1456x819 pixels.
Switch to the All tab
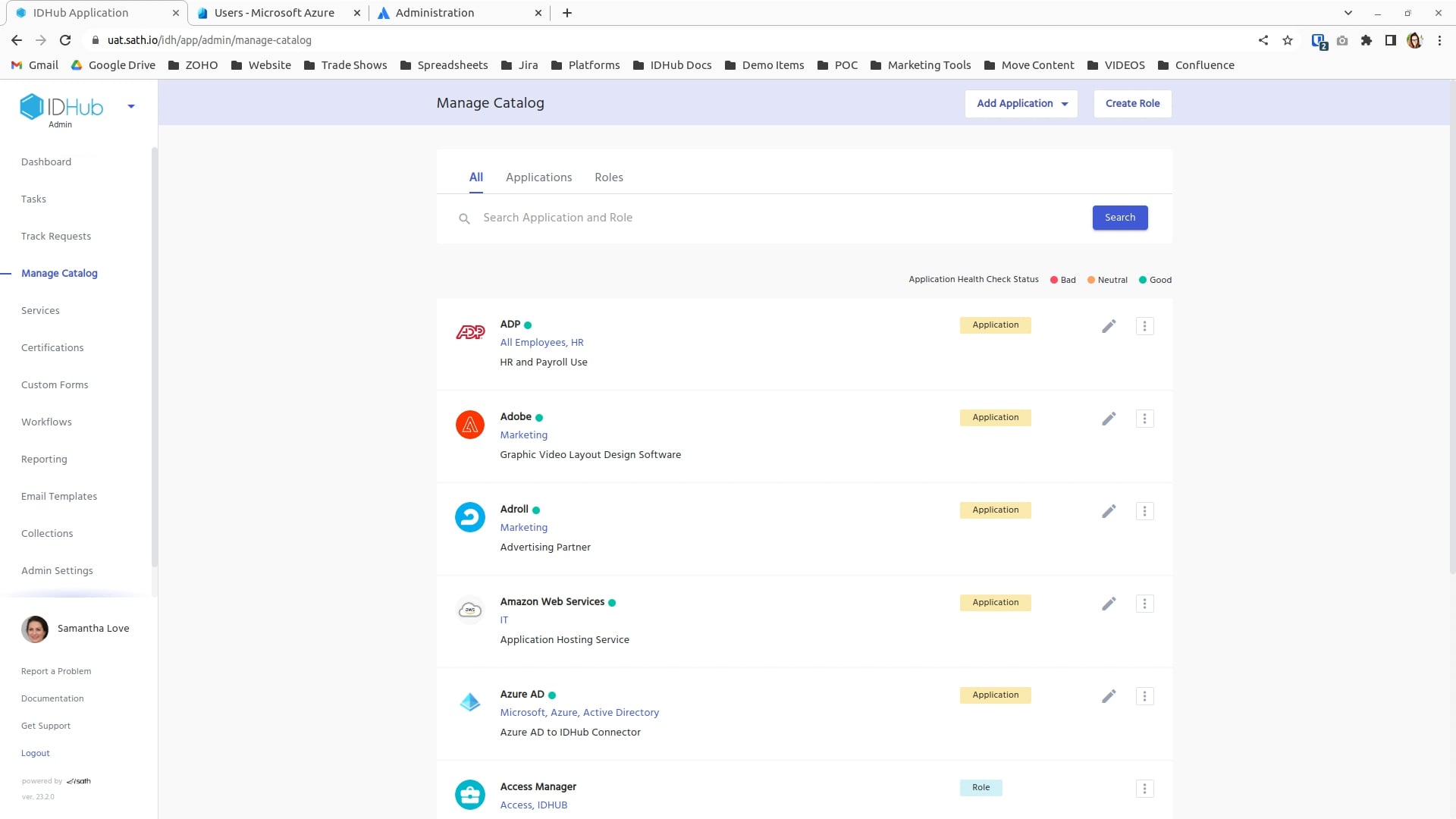[476, 177]
